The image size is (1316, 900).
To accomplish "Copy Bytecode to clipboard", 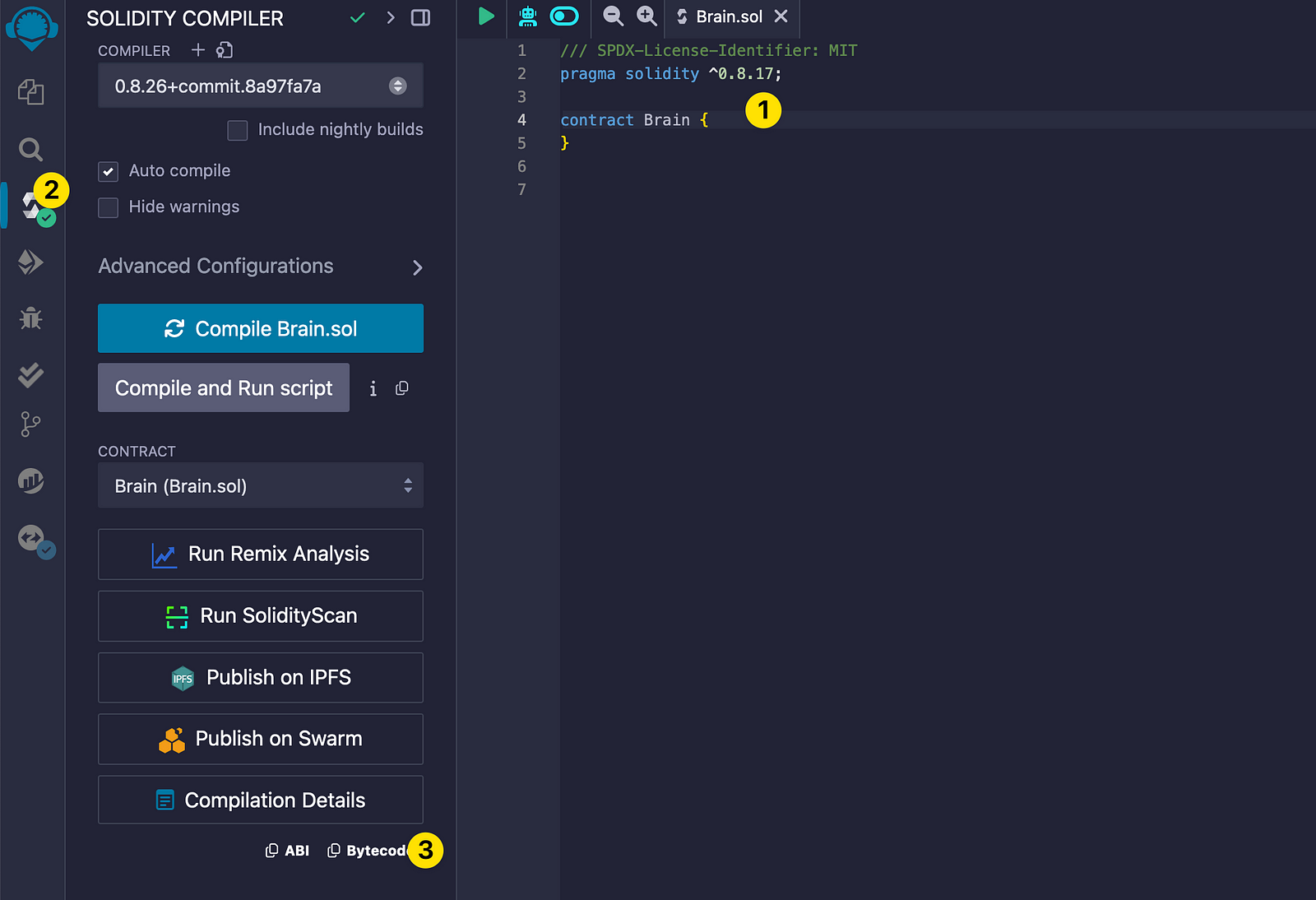I will [x=368, y=851].
